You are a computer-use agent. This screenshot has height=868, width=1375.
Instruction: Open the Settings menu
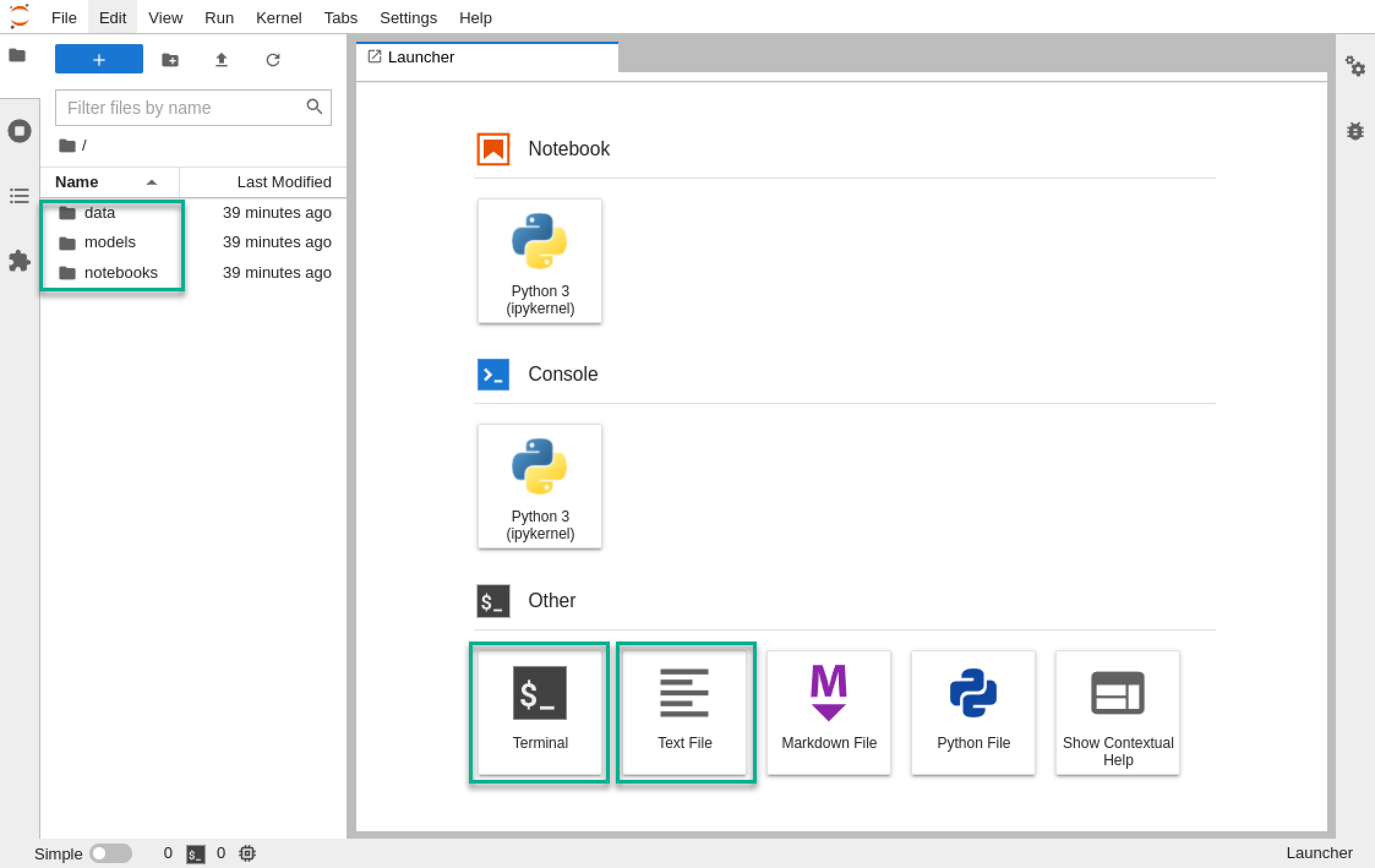(408, 18)
